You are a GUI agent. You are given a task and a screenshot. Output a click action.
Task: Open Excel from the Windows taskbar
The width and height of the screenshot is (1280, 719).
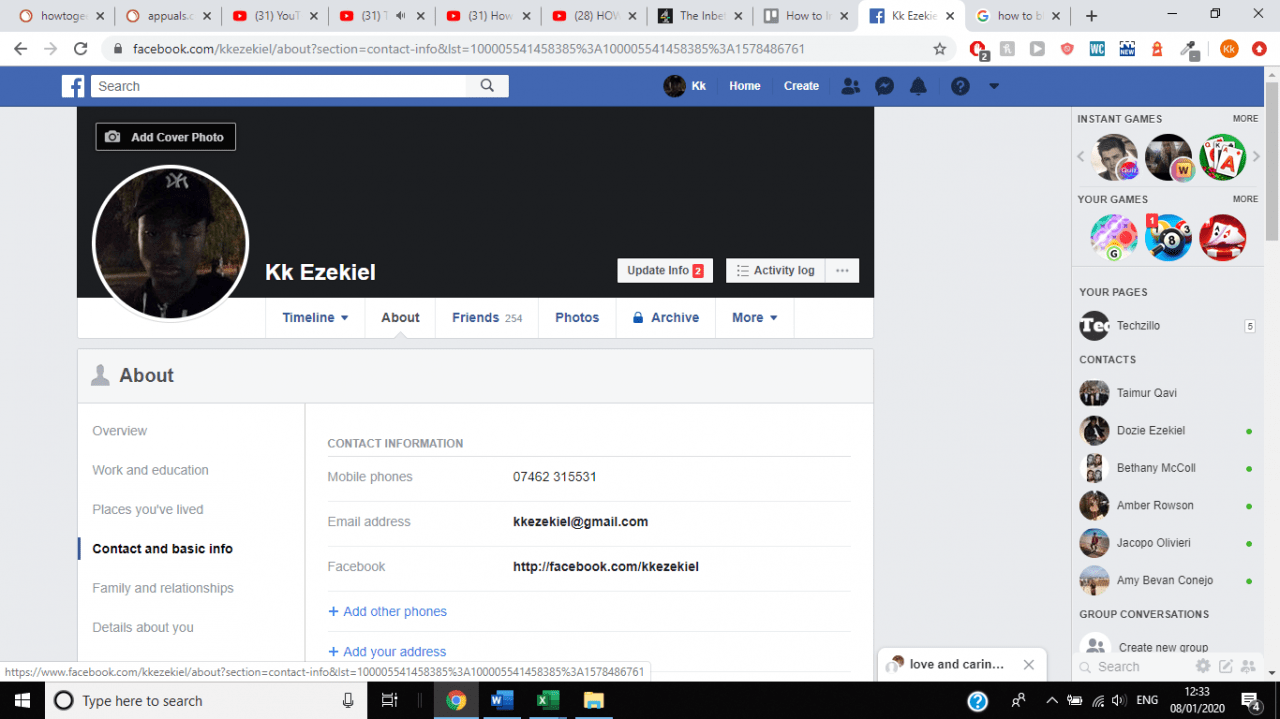(x=547, y=700)
